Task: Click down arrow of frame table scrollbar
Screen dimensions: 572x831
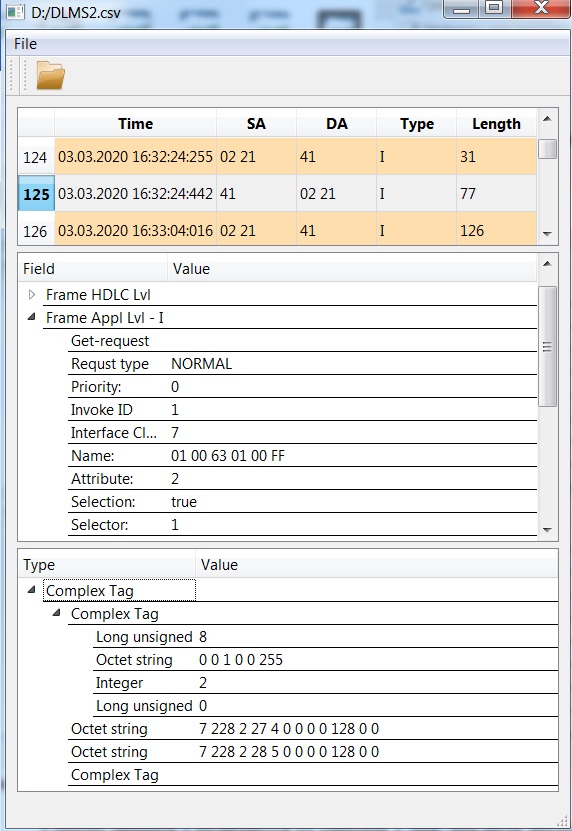Action: pyautogui.click(x=548, y=234)
